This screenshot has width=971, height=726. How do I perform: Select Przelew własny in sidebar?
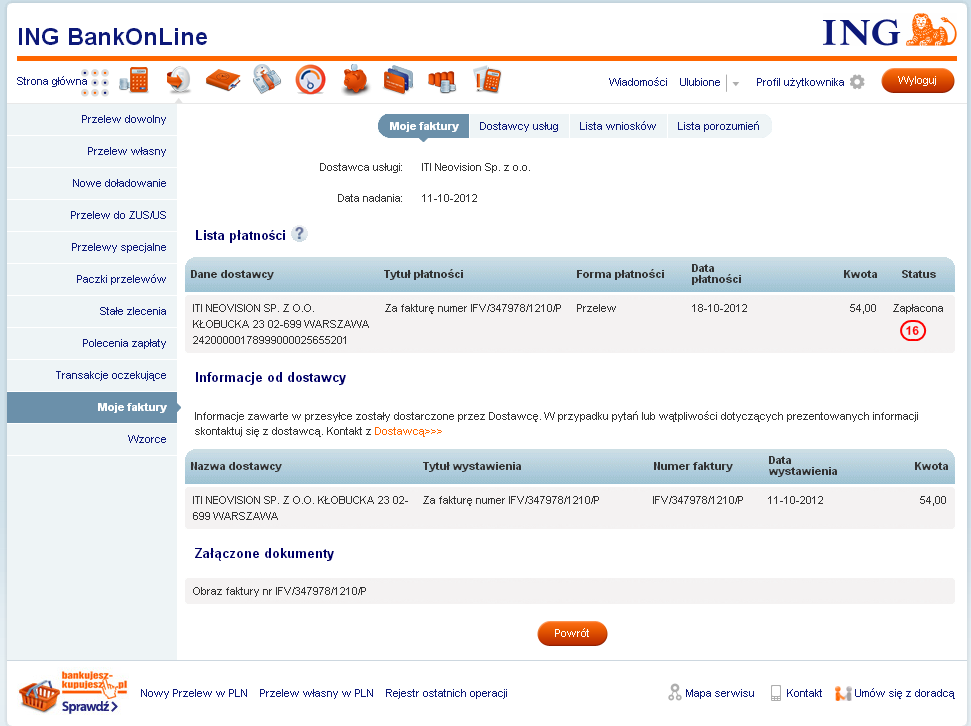point(92,151)
